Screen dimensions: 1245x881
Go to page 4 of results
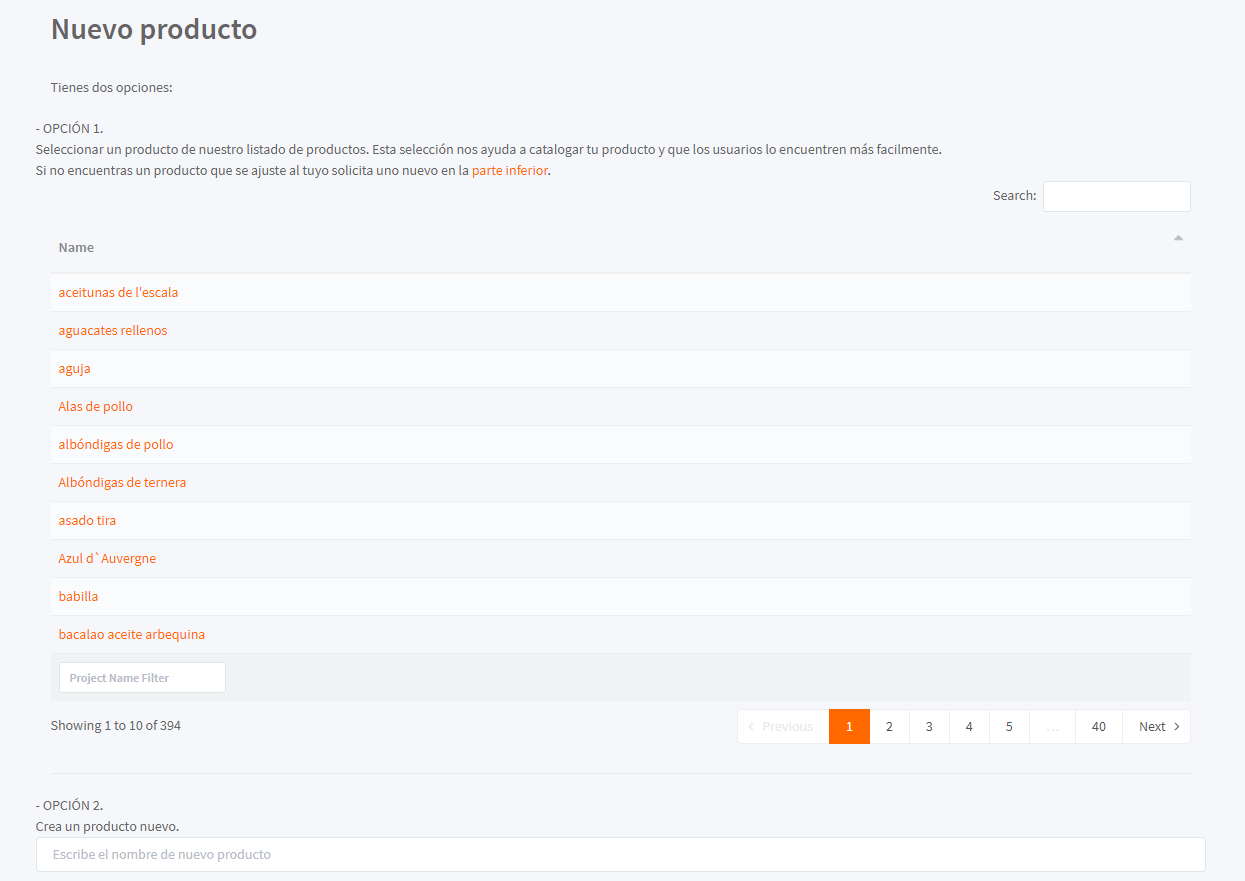pyautogui.click(x=969, y=727)
